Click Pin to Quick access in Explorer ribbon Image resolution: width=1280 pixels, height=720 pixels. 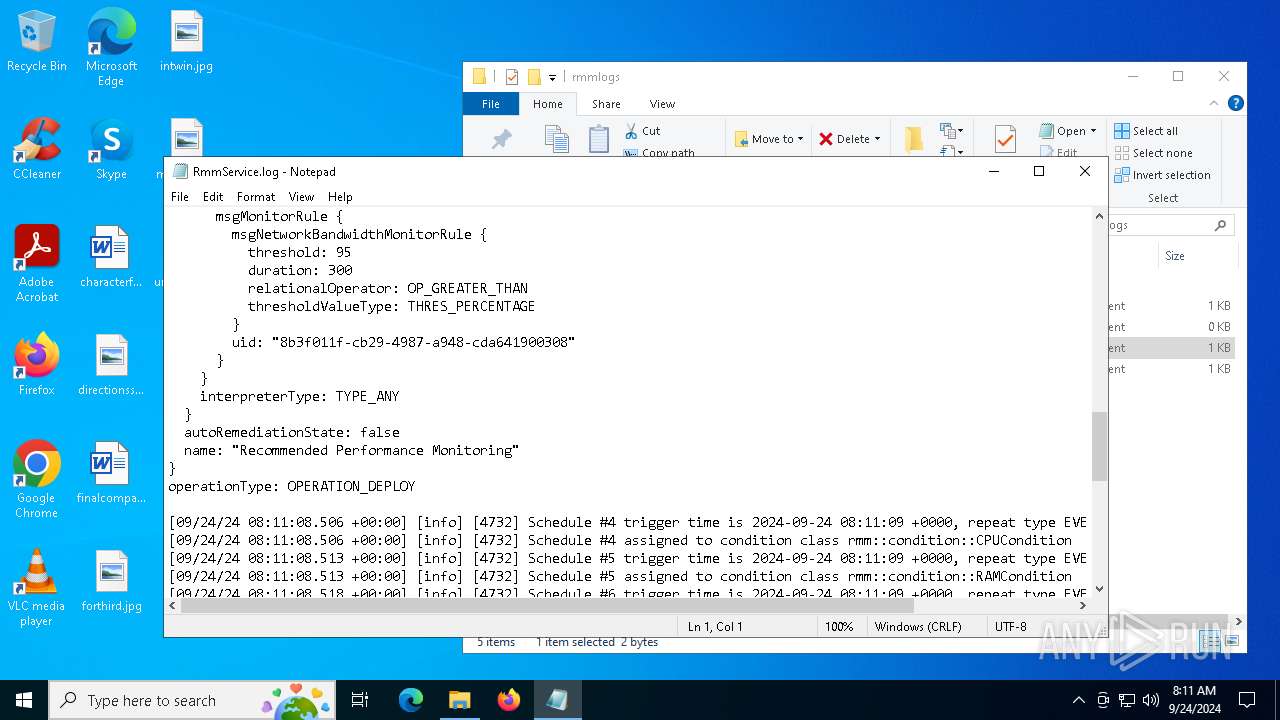coord(501,140)
